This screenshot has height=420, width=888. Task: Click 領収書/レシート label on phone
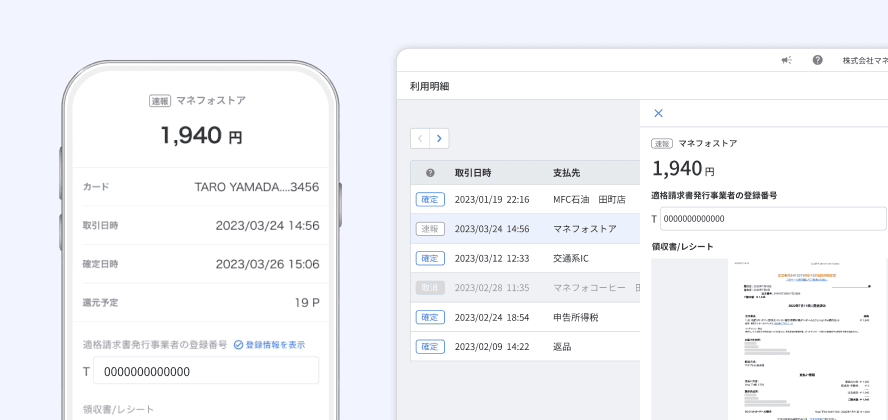coord(118,409)
